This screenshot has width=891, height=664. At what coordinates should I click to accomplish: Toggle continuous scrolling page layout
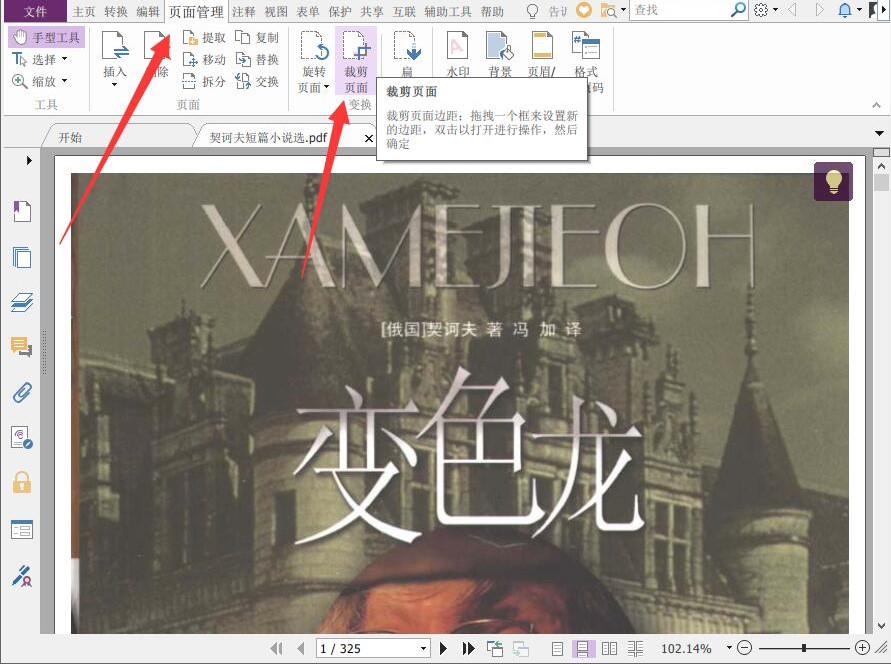(x=583, y=648)
